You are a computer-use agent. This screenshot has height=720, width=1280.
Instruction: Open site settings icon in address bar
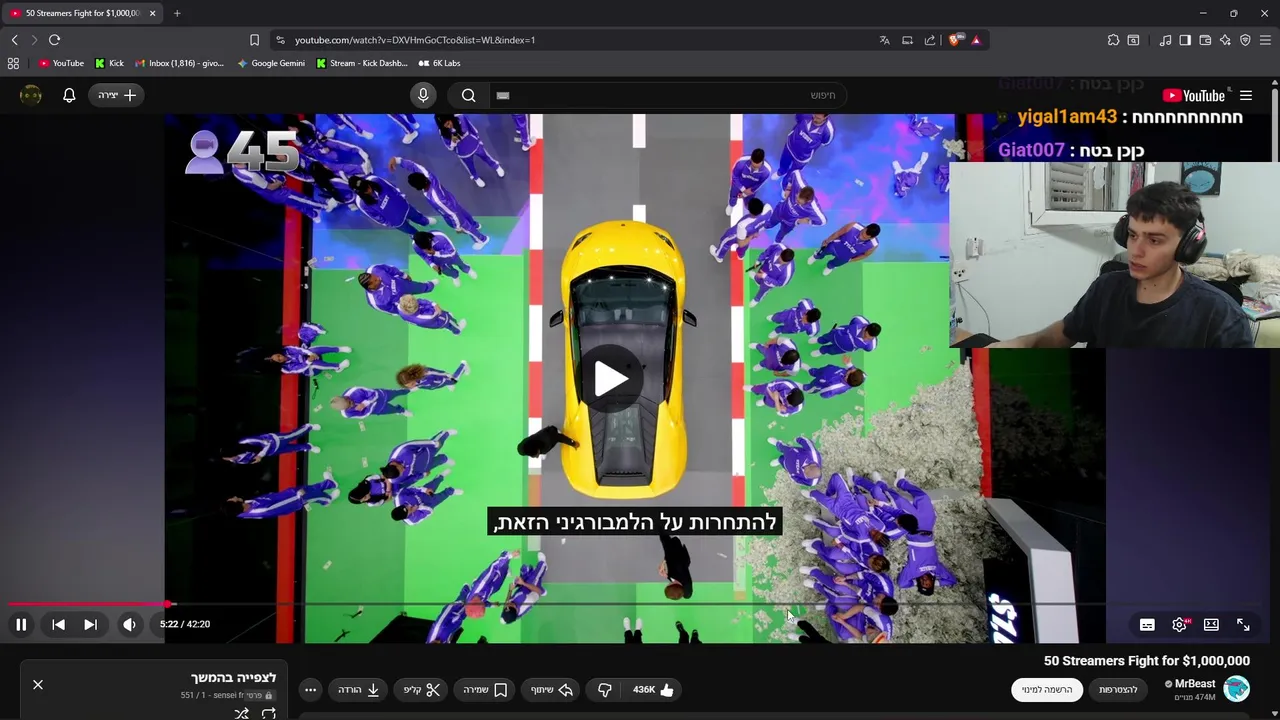pyautogui.click(x=280, y=40)
